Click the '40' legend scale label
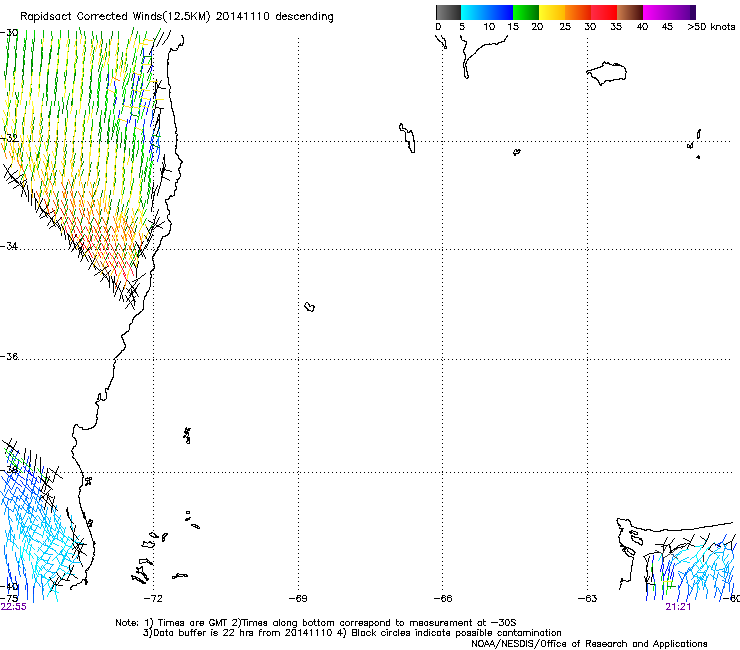Image resolution: width=740 pixels, height=650 pixels. tap(642, 27)
